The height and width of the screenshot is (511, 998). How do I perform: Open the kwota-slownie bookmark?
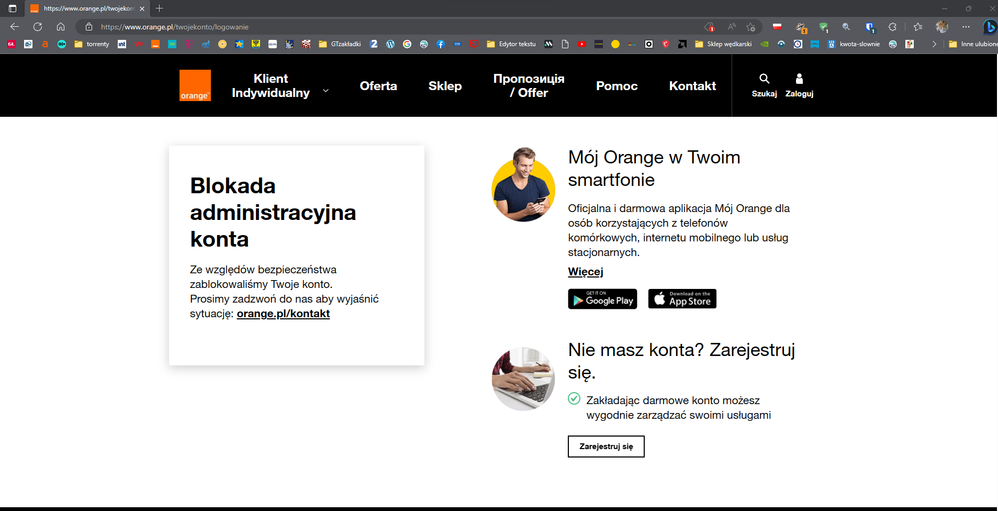(x=855, y=45)
